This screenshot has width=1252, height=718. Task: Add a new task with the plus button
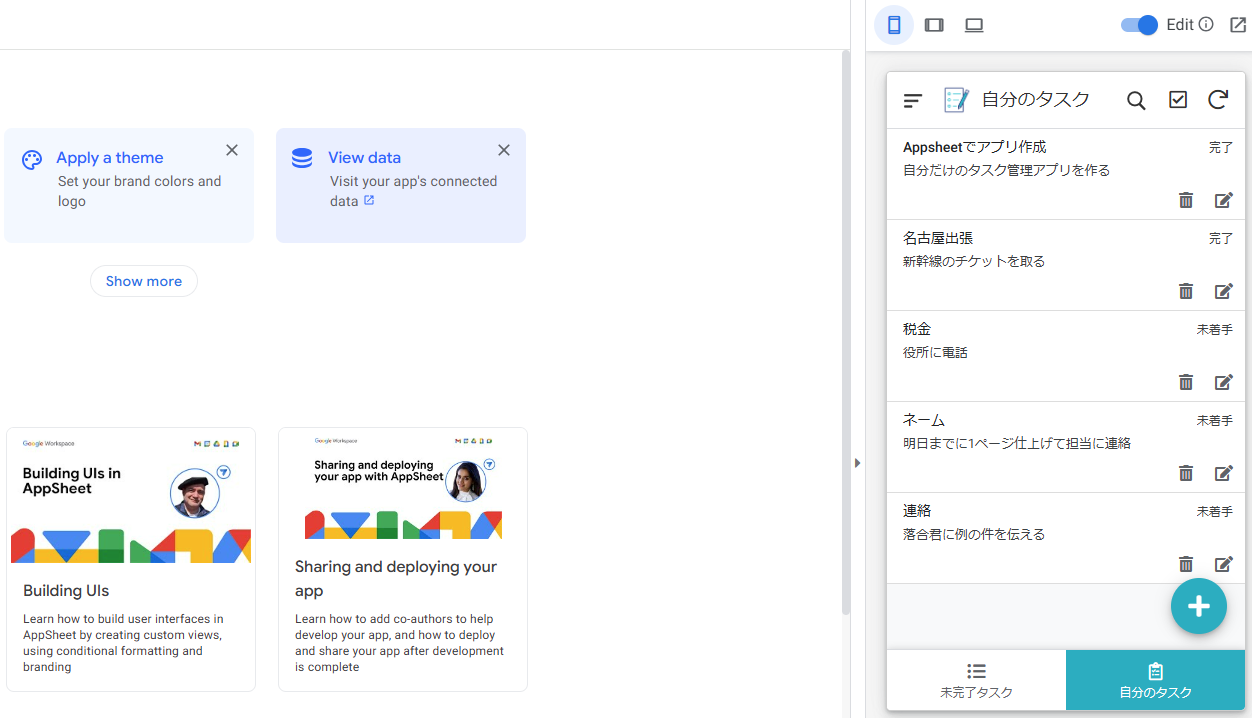coord(1198,606)
